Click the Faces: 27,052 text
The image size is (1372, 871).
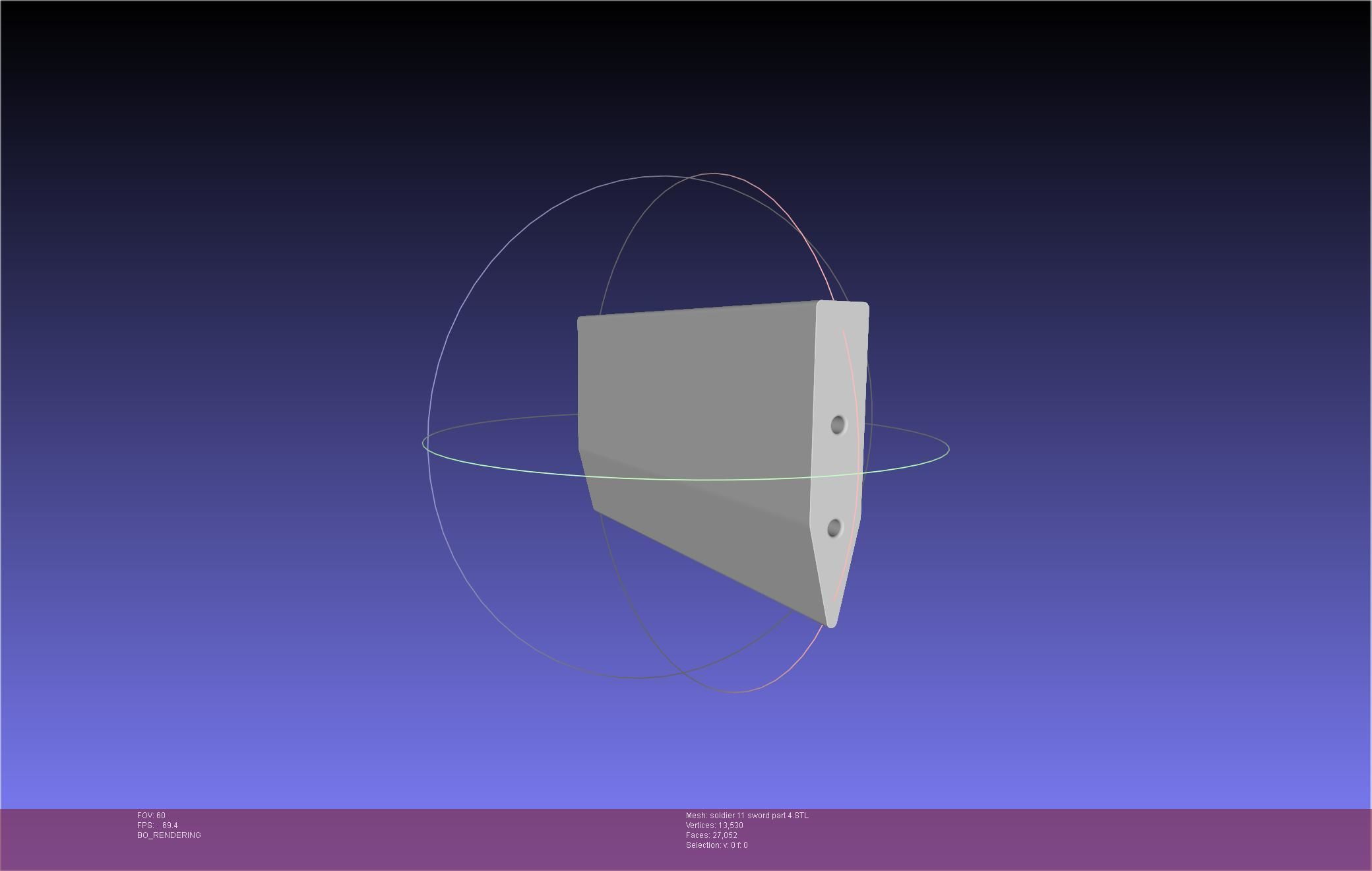(x=712, y=835)
